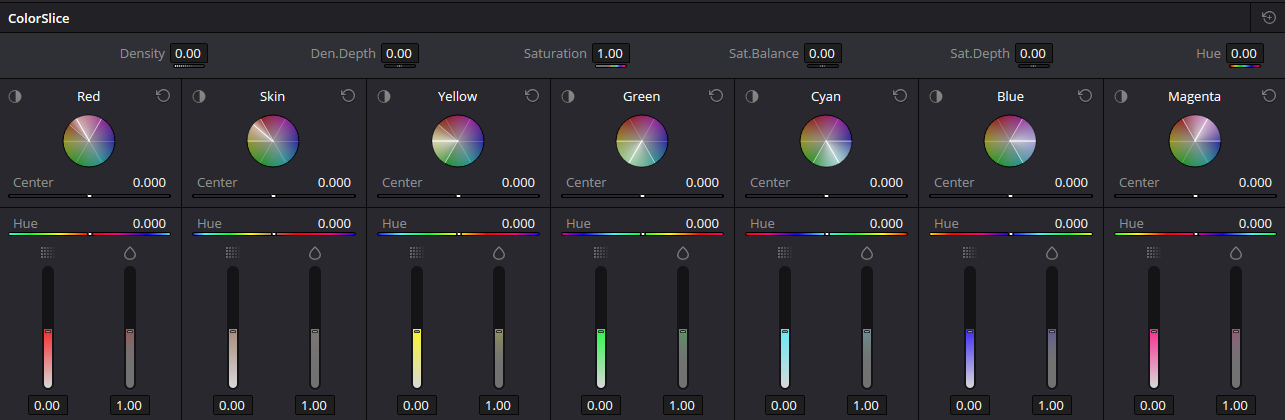The width and height of the screenshot is (1285, 420).
Task: Click the Cyan saturation value 1.00
Action: [x=867, y=405]
